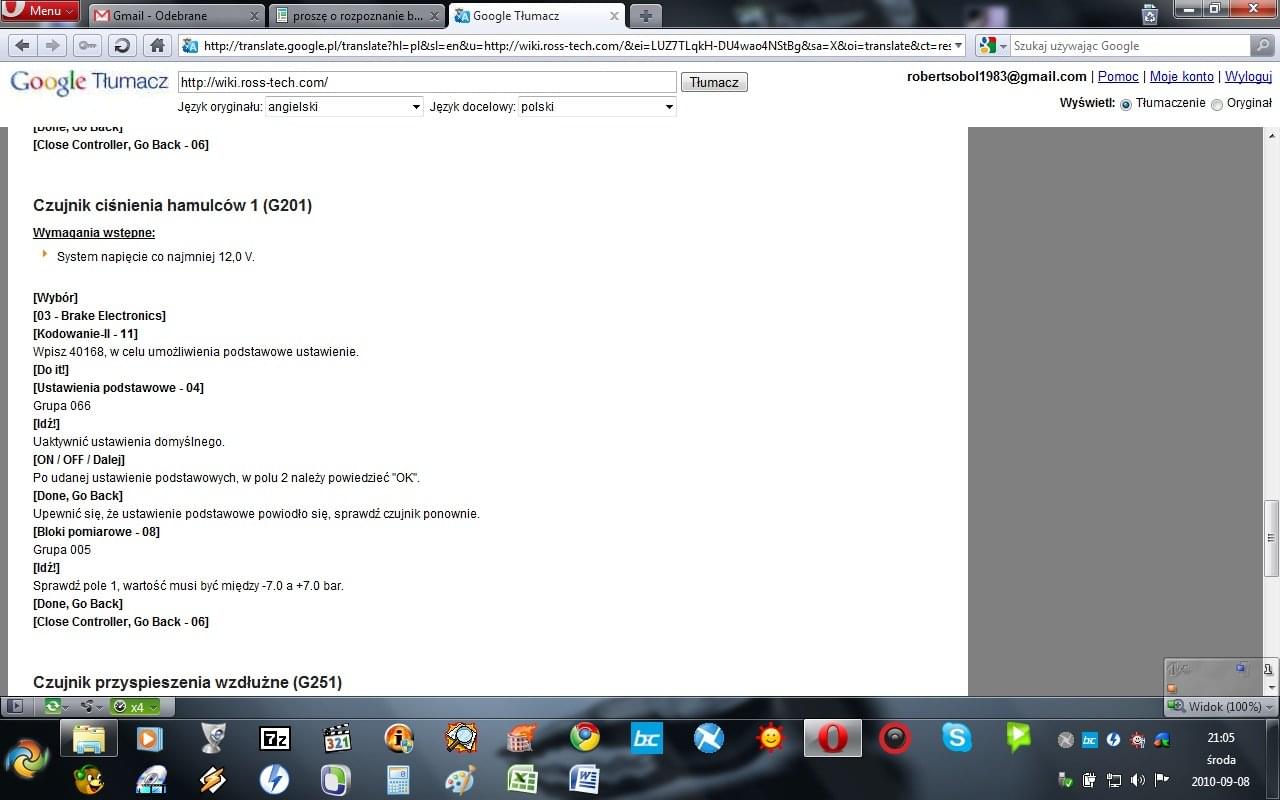
Task: Toggle the Opera panel sidebar button
Action: tap(14, 706)
